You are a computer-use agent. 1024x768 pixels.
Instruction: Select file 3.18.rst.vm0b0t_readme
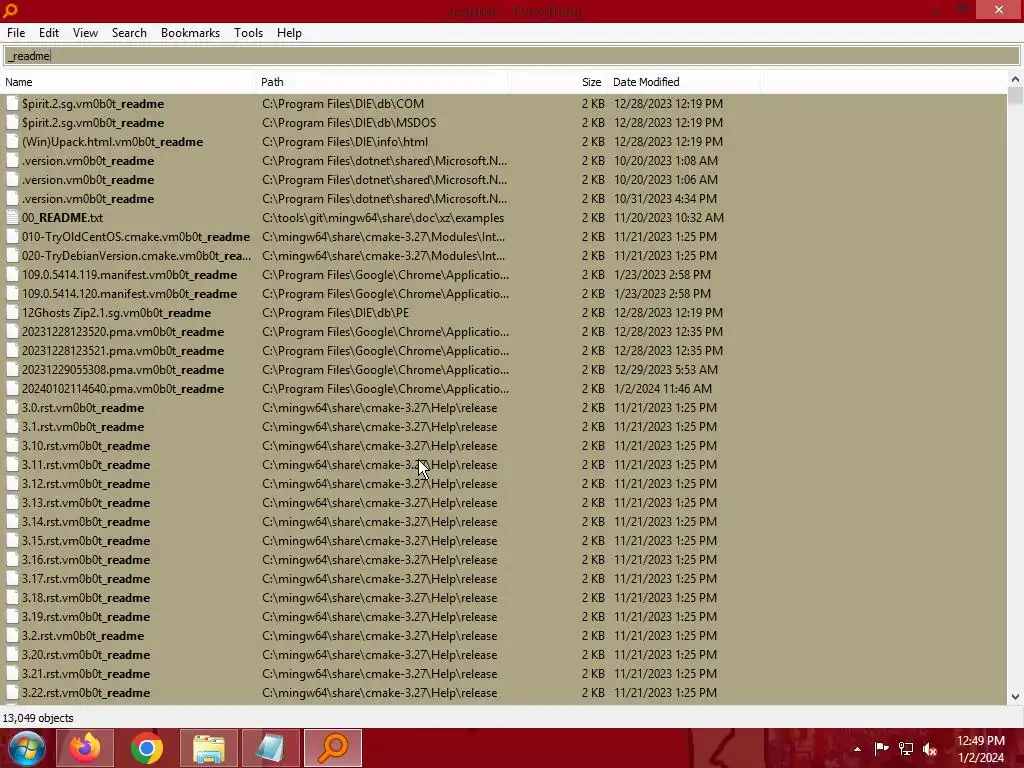tap(86, 598)
